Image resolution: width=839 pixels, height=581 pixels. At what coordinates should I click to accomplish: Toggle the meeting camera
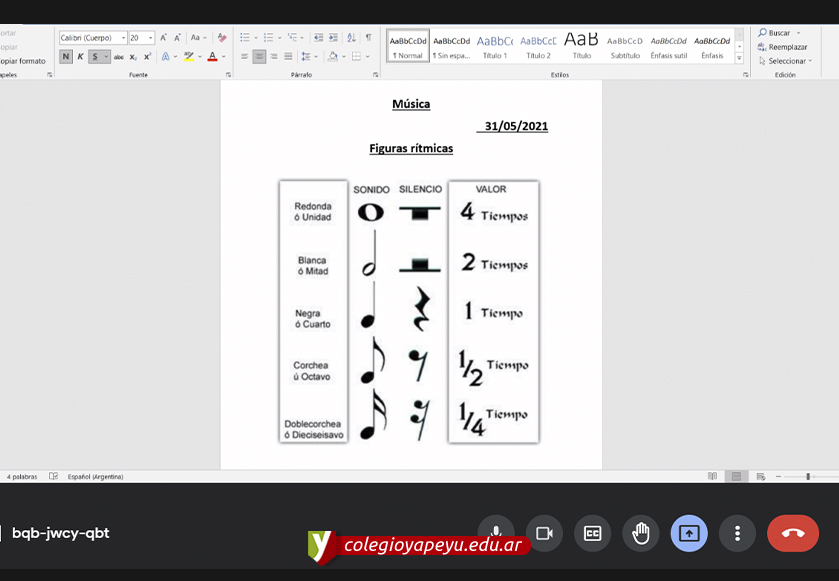click(544, 533)
